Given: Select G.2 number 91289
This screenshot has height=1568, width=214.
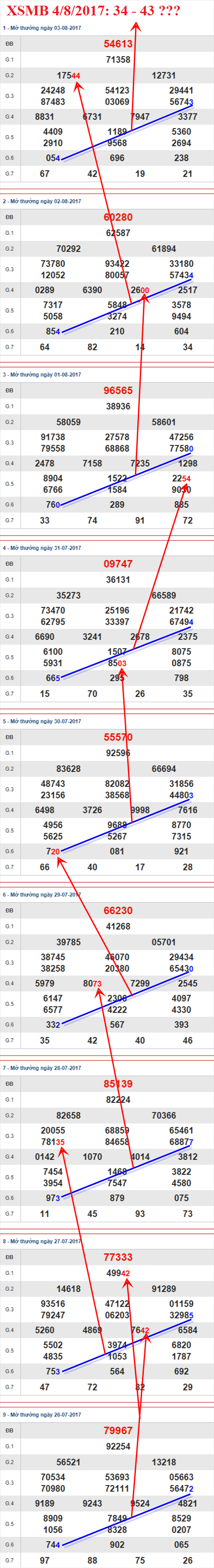Looking at the screenshot, I should 164,1289.
